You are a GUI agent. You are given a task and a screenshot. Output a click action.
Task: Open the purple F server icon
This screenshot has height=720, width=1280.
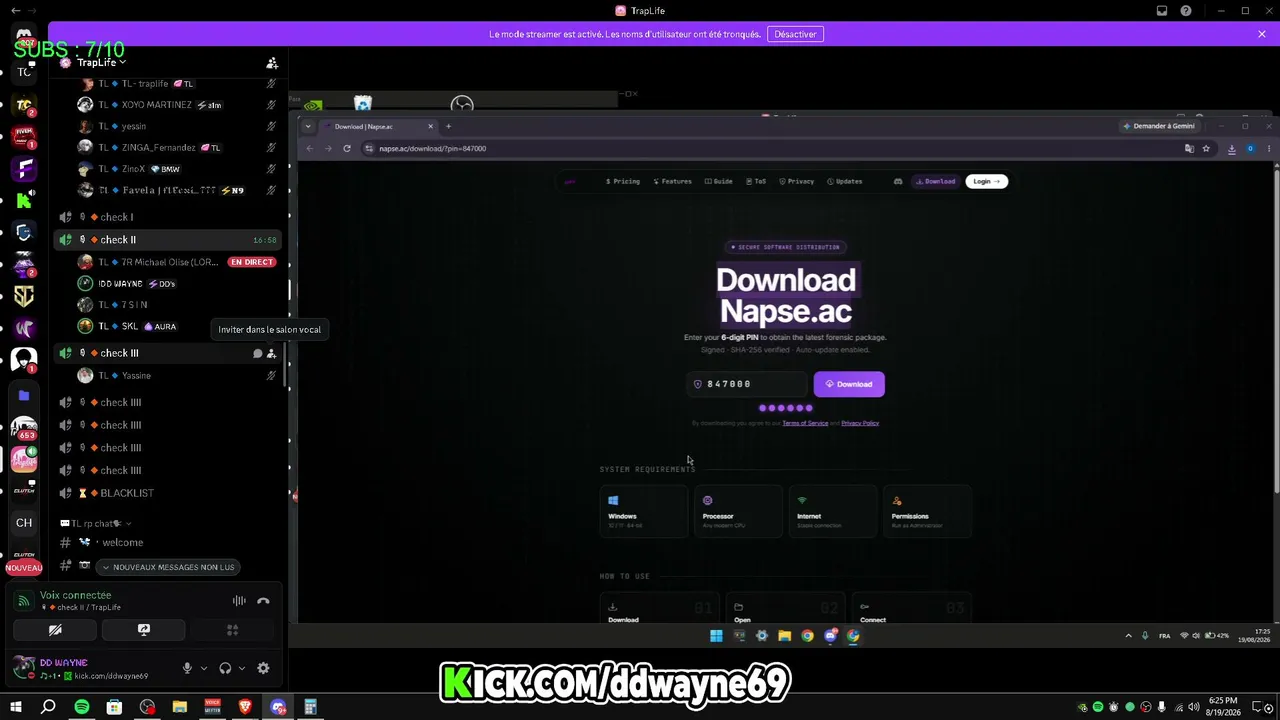tap(24, 168)
